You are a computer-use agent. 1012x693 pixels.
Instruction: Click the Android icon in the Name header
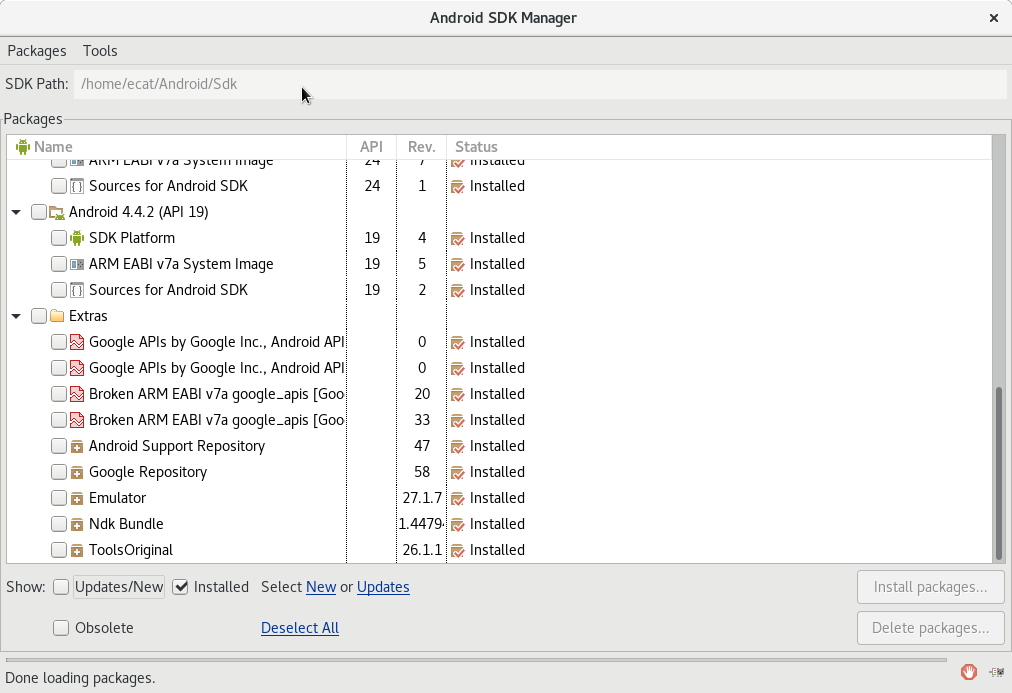[x=23, y=147]
